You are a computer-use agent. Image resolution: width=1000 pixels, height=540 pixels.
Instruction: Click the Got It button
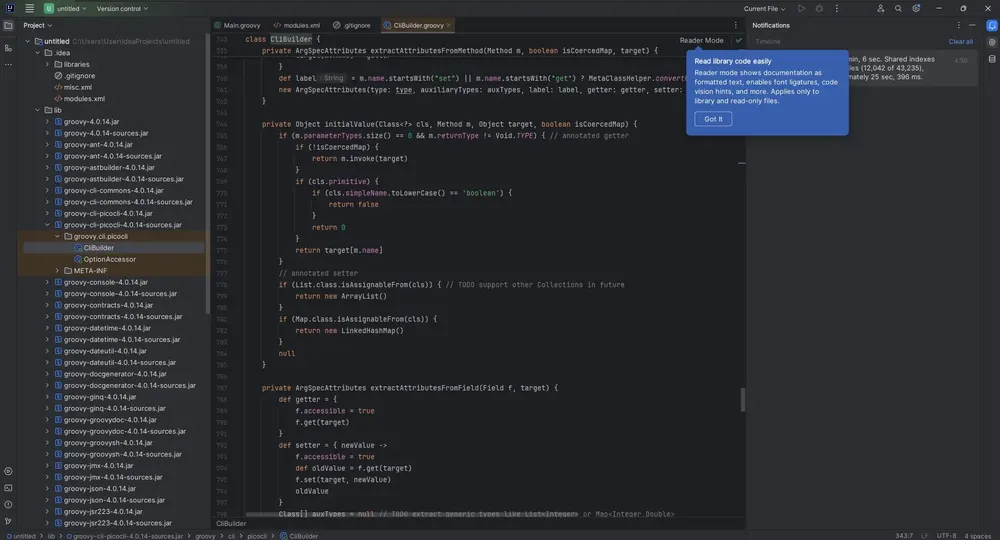pos(713,119)
